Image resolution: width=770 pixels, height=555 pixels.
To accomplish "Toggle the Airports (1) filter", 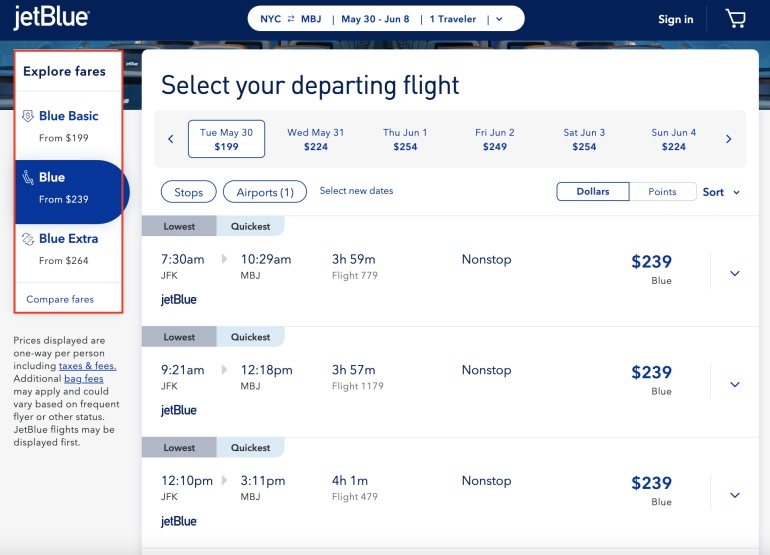I will (x=265, y=192).
